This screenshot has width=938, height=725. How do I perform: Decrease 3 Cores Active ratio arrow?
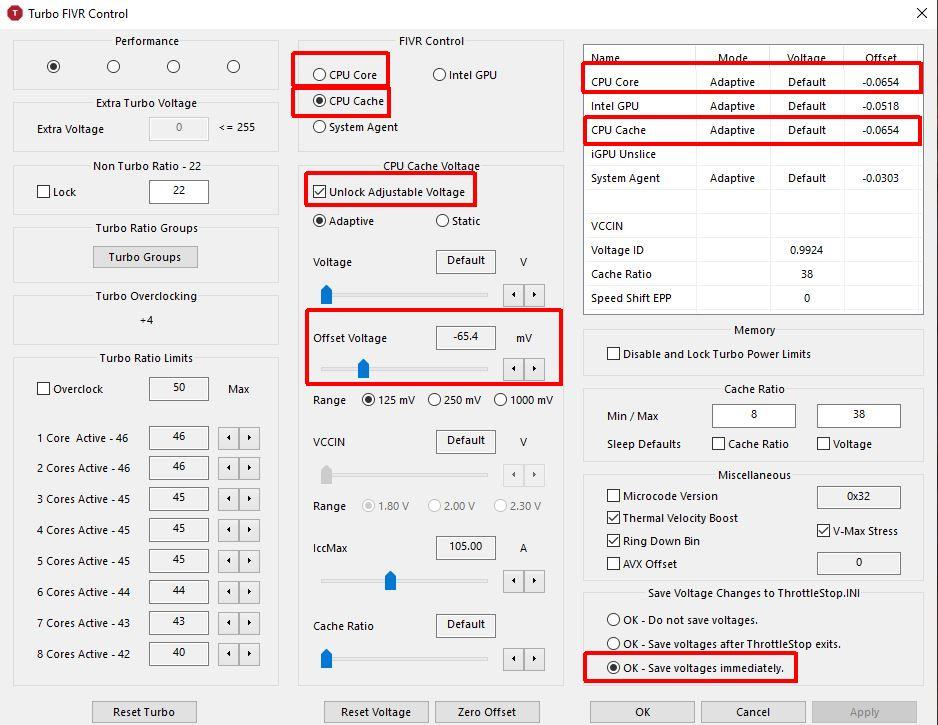229,499
